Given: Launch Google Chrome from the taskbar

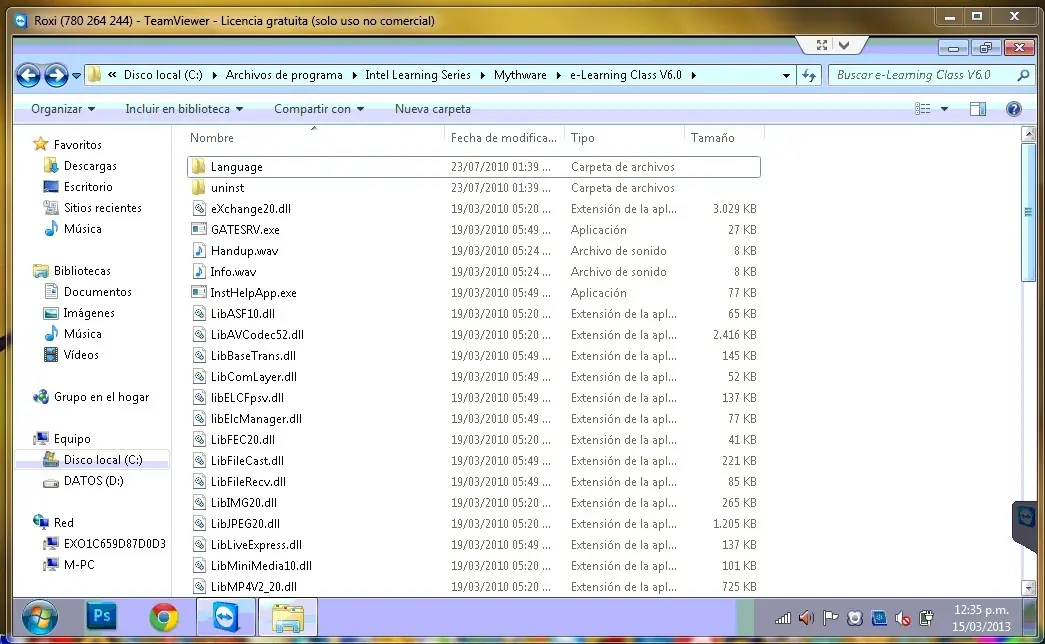Looking at the screenshot, I should tap(164, 617).
